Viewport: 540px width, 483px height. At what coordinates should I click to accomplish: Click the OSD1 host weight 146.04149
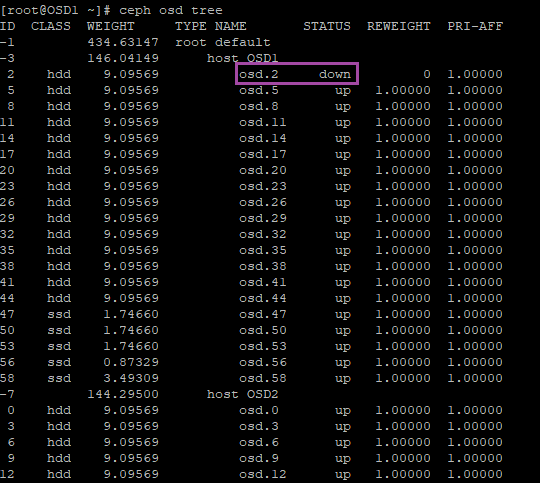(x=123, y=58)
